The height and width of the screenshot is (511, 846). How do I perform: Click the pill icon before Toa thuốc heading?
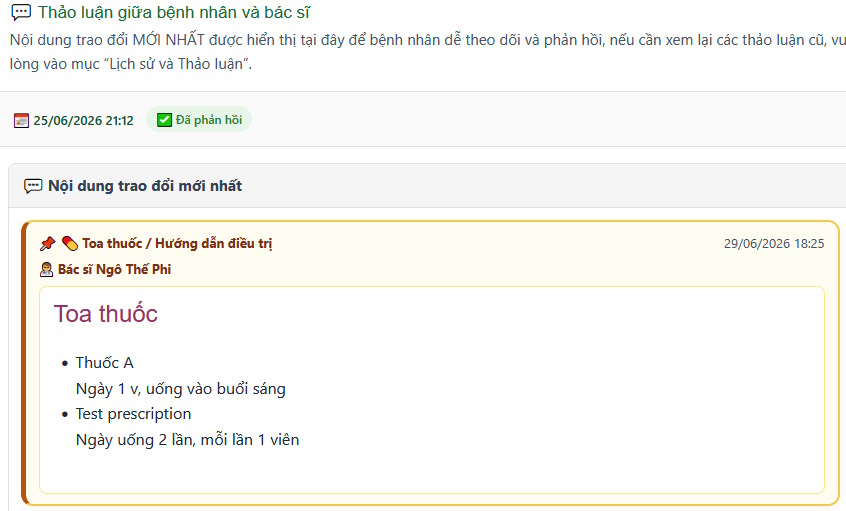(70, 243)
